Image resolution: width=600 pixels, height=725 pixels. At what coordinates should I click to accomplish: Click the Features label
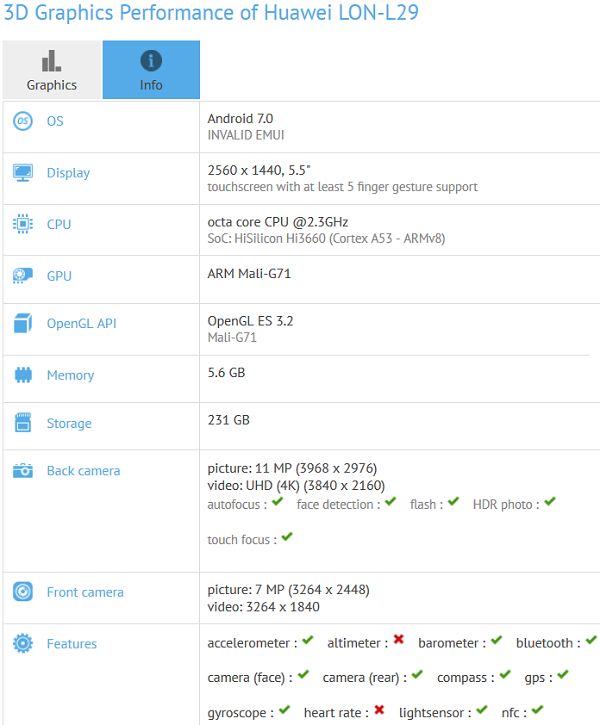click(72, 644)
